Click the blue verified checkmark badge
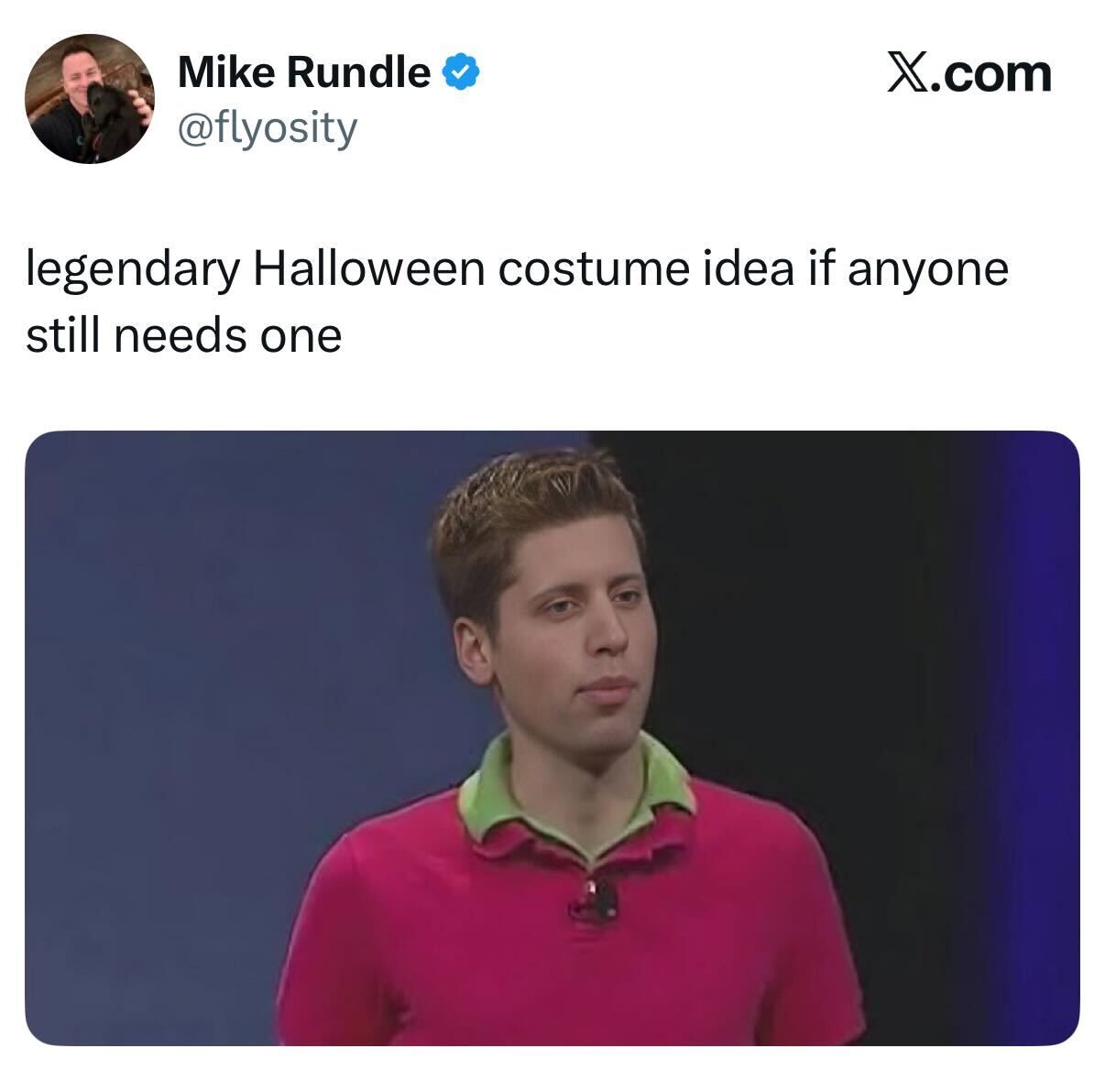This screenshot has width=1105, height=1092. (460, 72)
